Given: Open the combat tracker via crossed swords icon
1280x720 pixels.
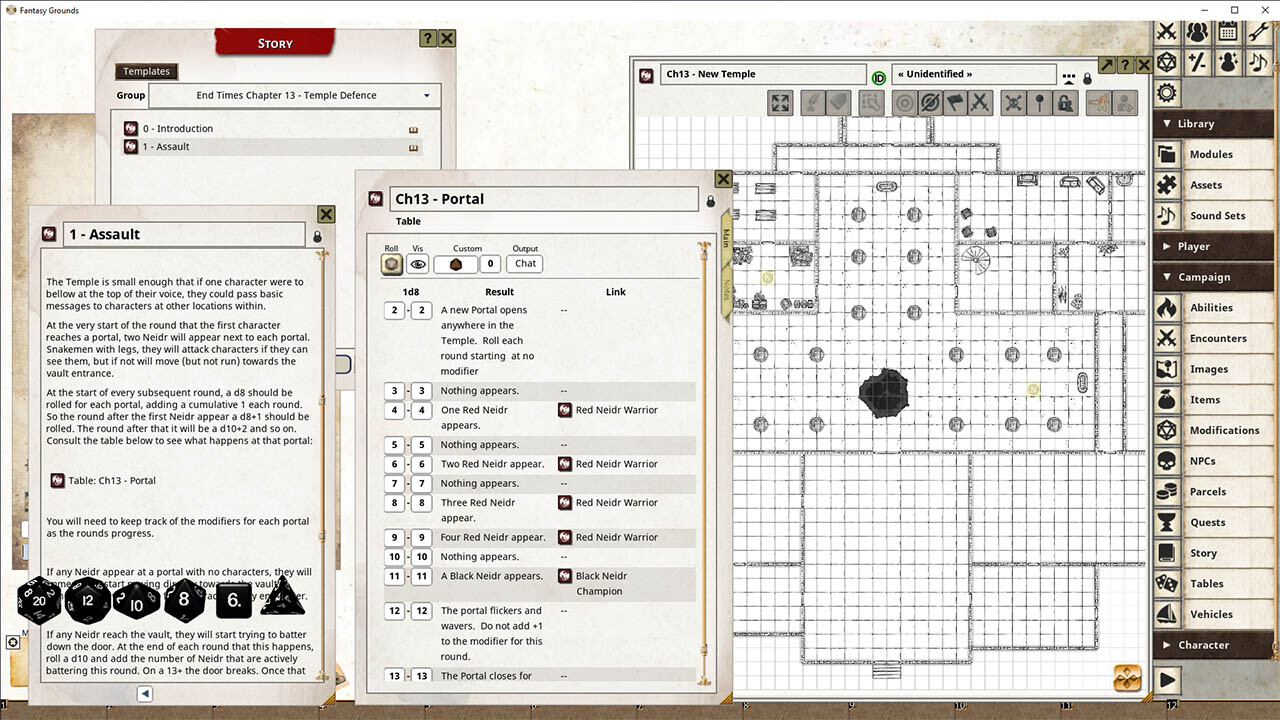Looking at the screenshot, I should [1167, 31].
